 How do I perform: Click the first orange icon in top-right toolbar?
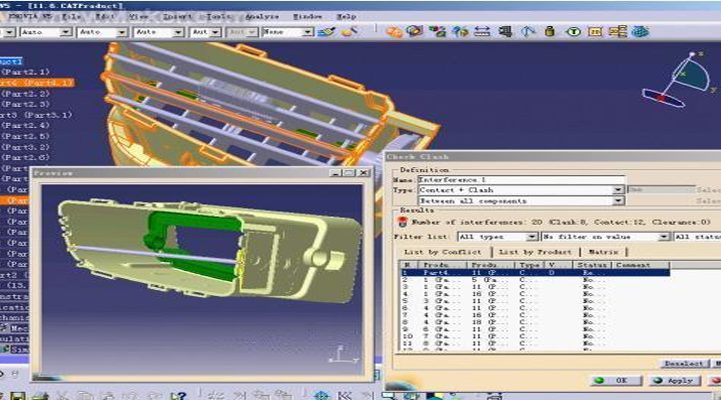pos(394,33)
